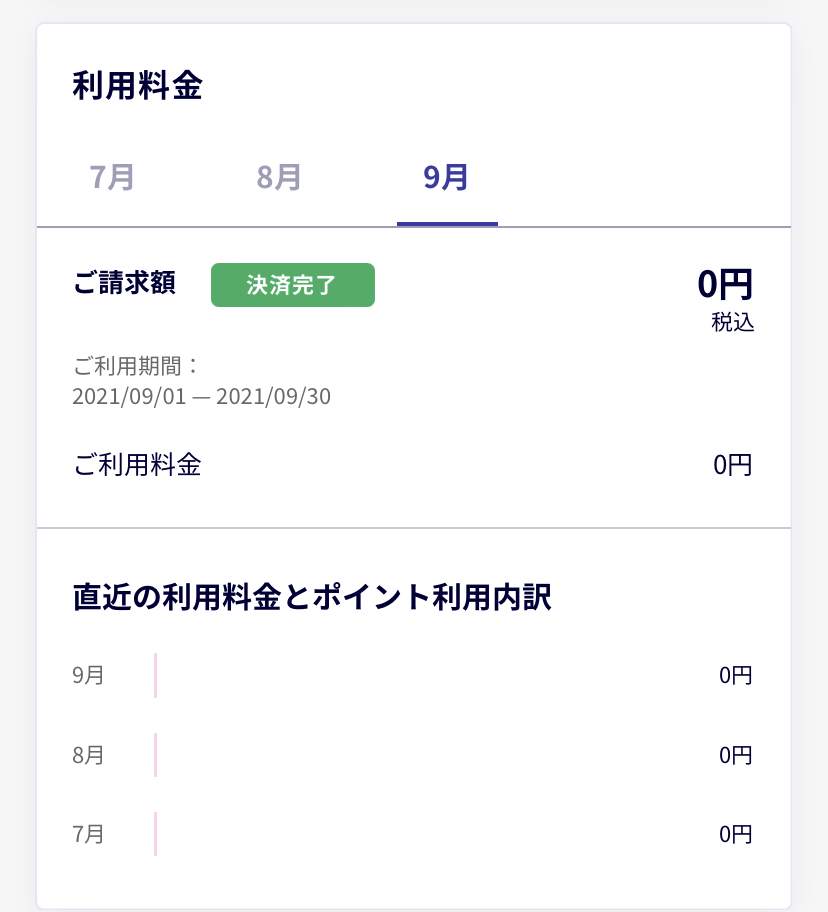Click the 直近の利用料金とポイント利用内訳 heading
Screen dimensions: 828x912
pyautogui.click(x=312, y=598)
